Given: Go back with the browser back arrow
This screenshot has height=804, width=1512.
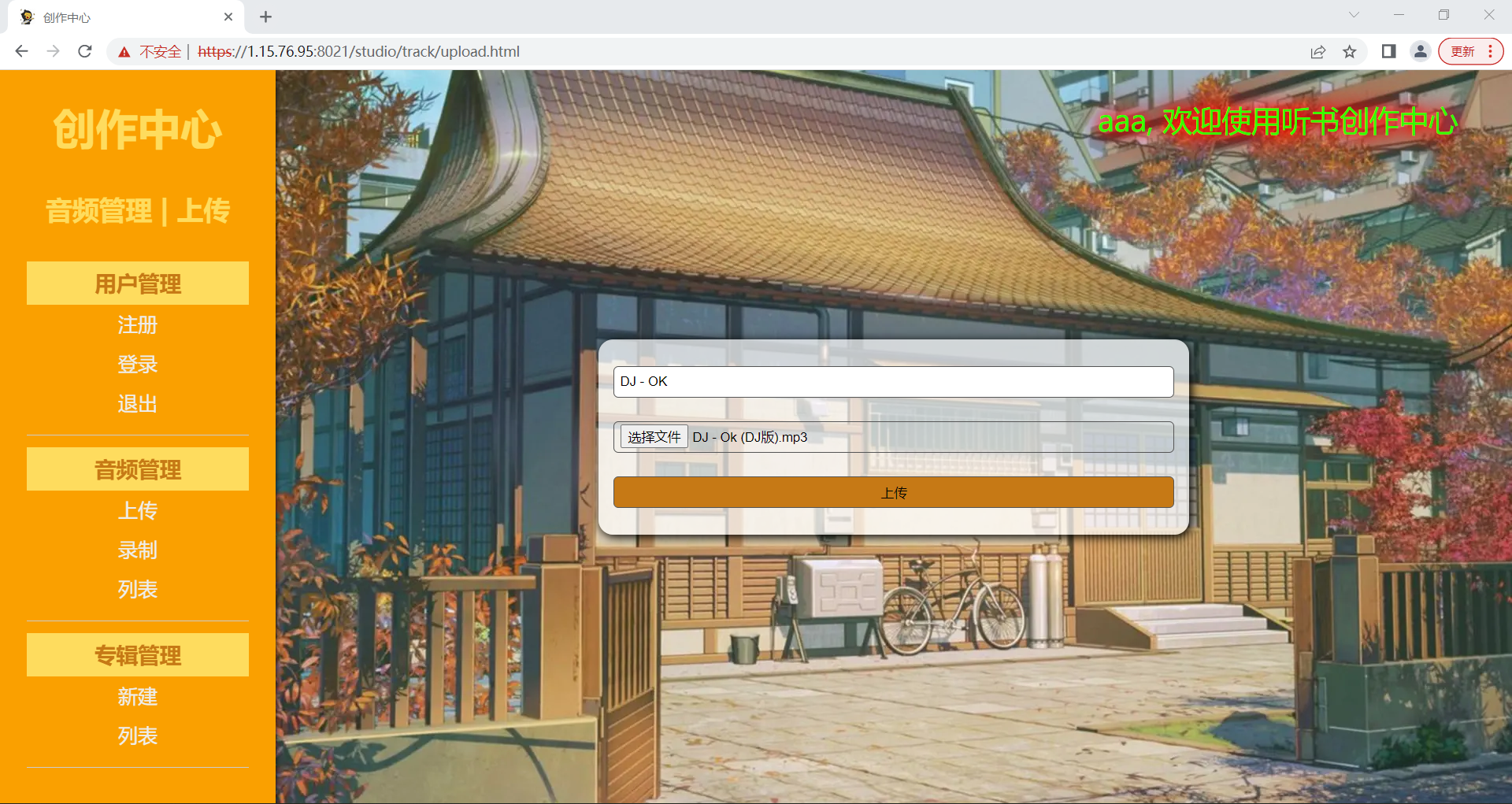Looking at the screenshot, I should coord(21,51).
